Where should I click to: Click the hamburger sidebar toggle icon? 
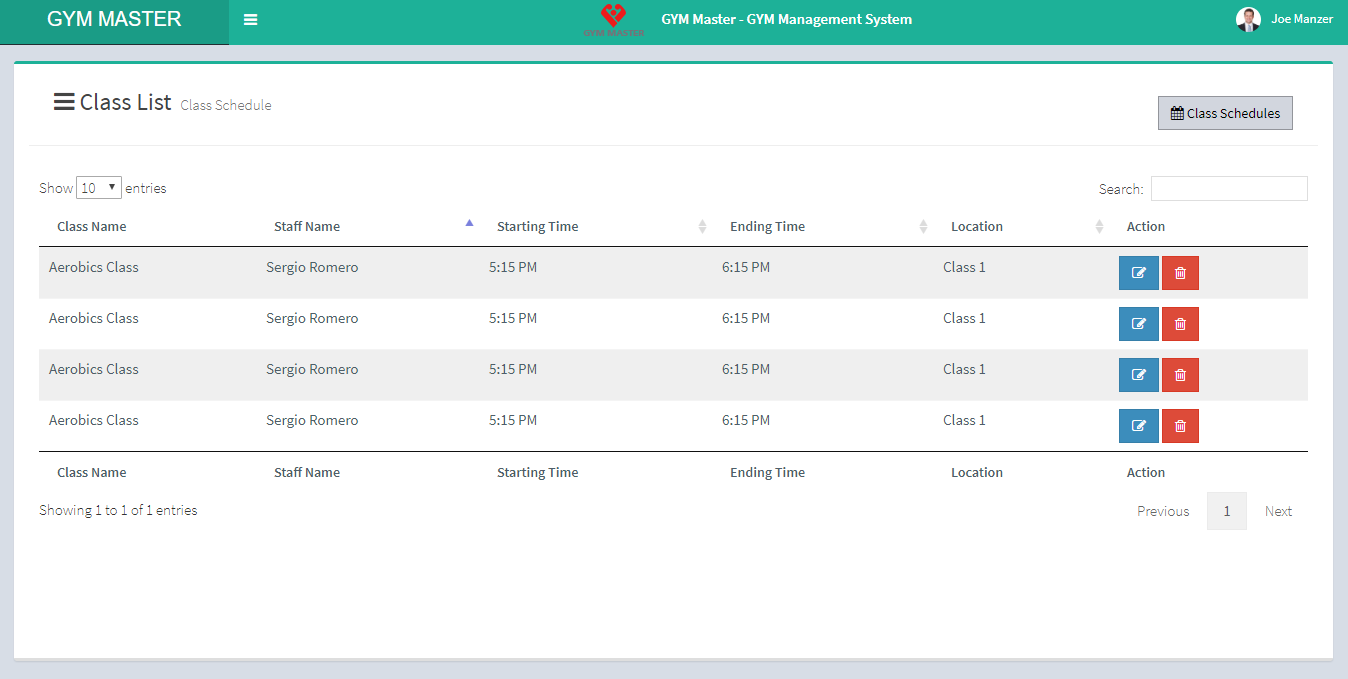250,20
